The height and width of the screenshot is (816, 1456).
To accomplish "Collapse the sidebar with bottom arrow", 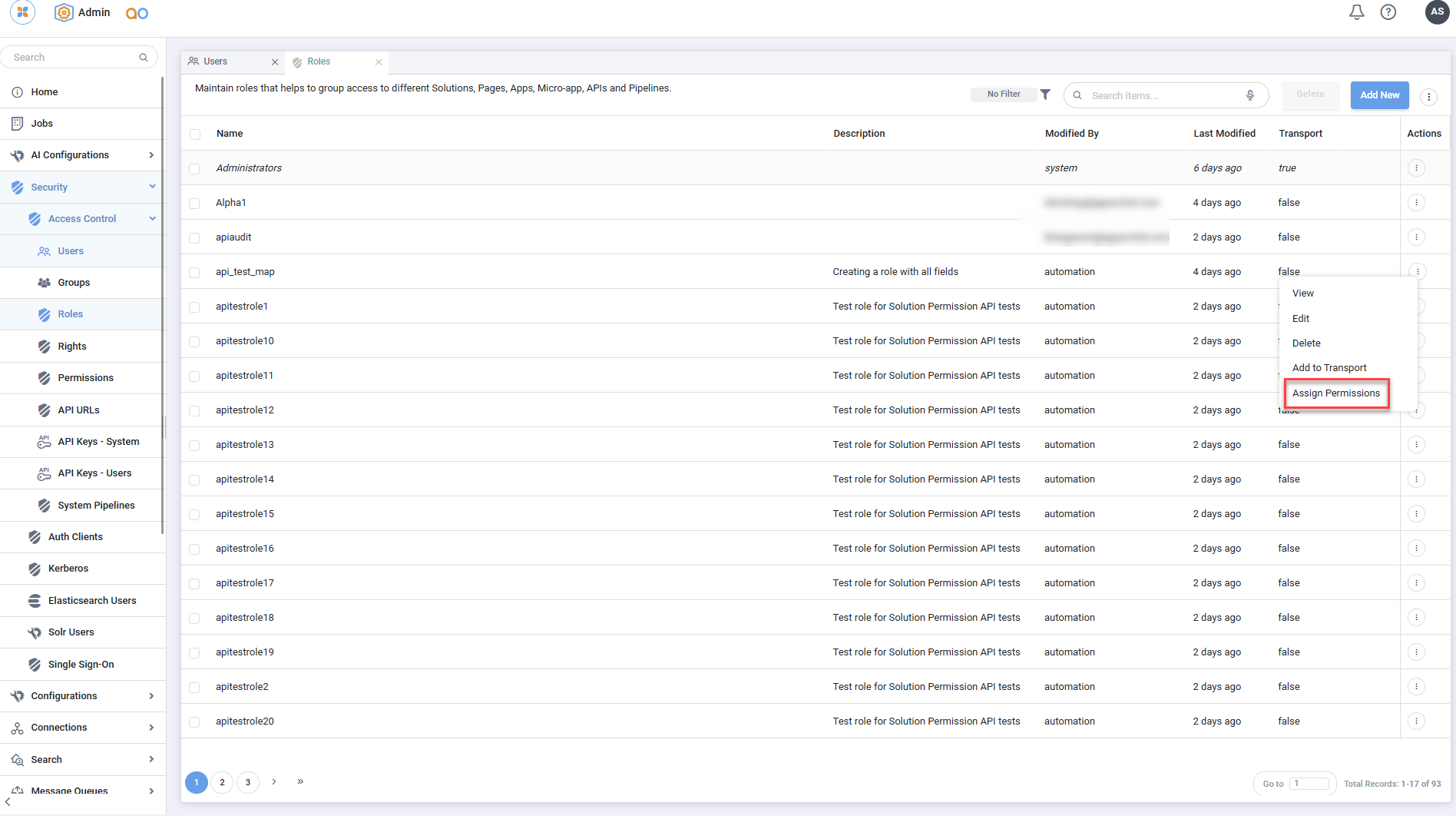I will pyautogui.click(x=8, y=802).
